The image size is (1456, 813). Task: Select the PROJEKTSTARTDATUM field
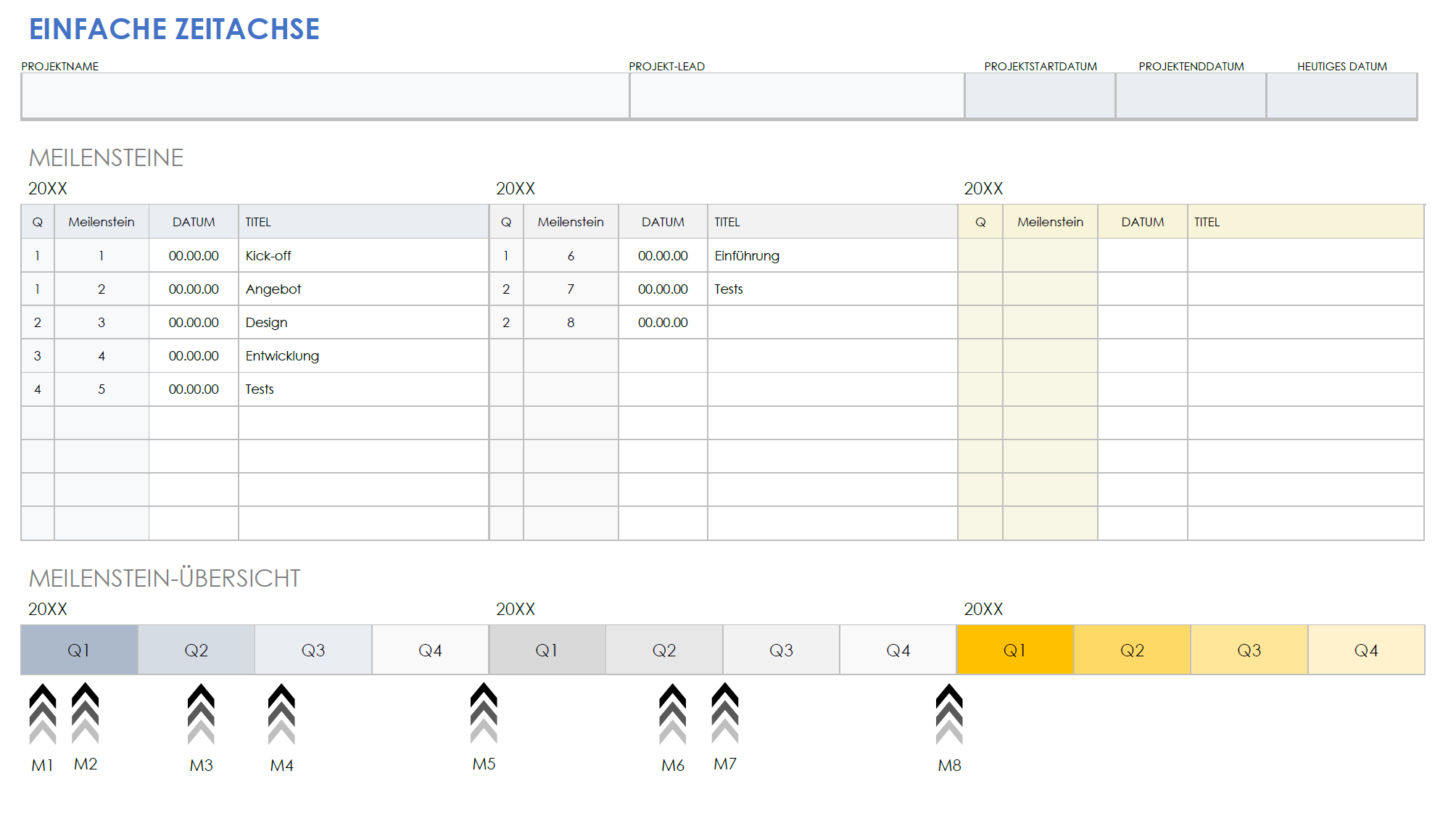pyautogui.click(x=1040, y=96)
